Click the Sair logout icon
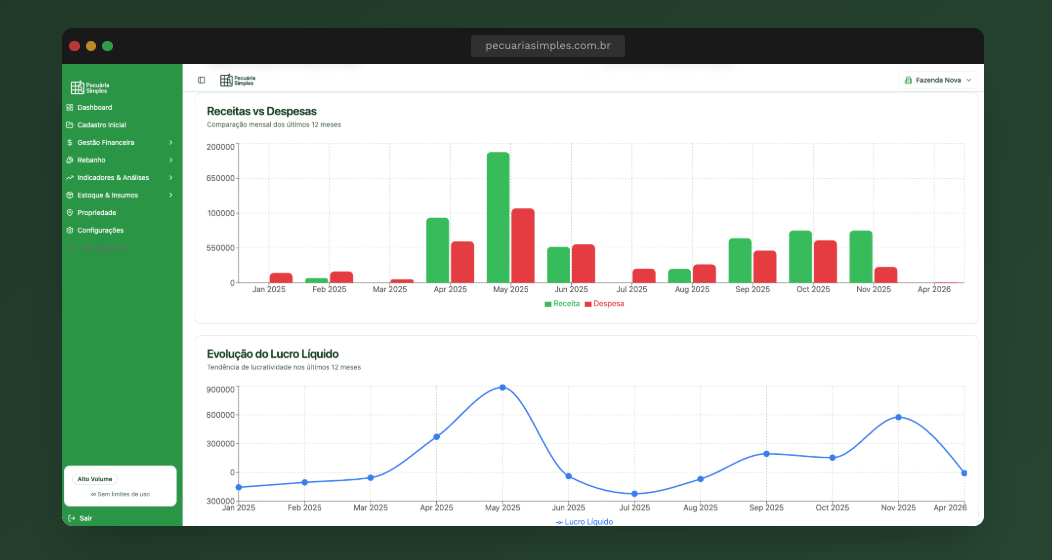This screenshot has height=560, width=1052. (x=71, y=518)
